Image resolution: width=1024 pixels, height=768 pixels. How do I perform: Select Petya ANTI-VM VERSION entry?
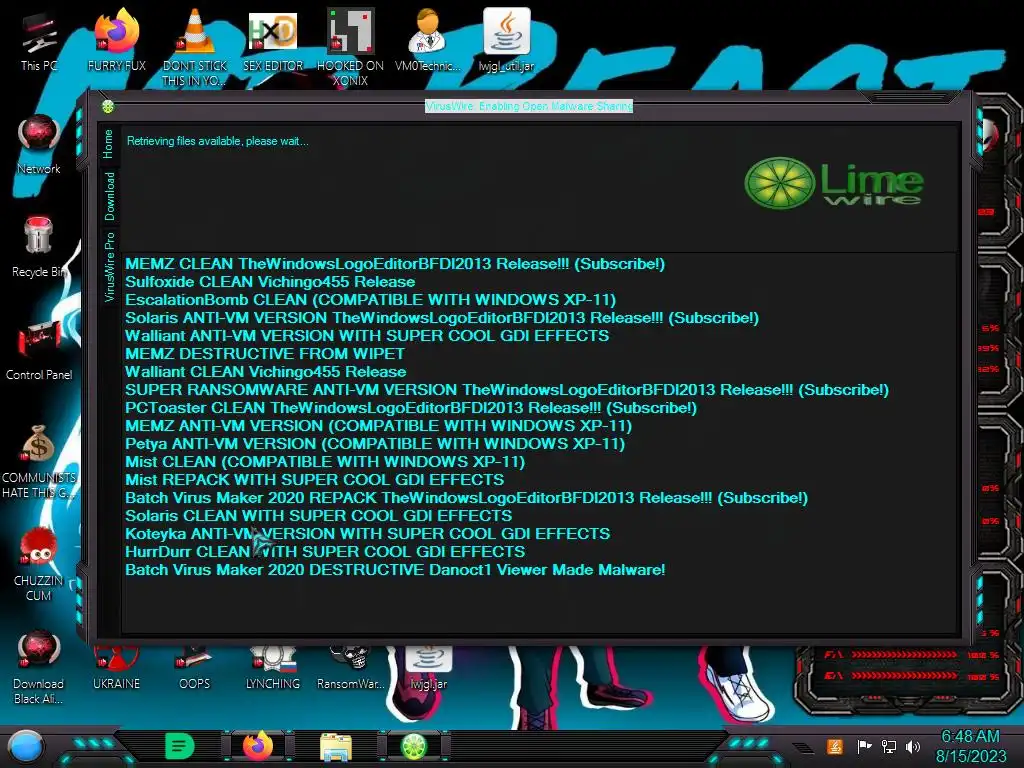(x=375, y=443)
